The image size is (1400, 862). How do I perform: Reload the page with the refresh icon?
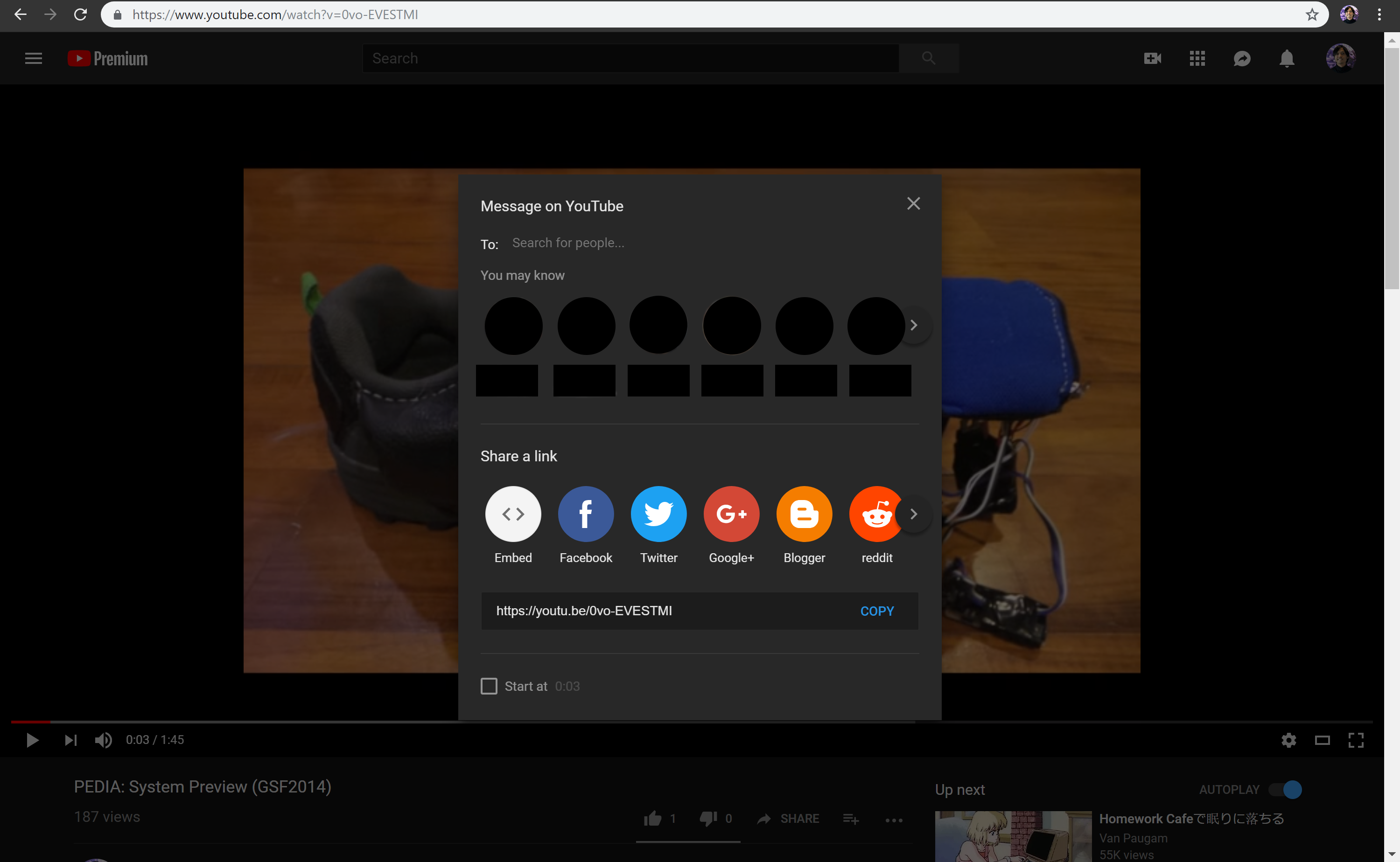[80, 14]
